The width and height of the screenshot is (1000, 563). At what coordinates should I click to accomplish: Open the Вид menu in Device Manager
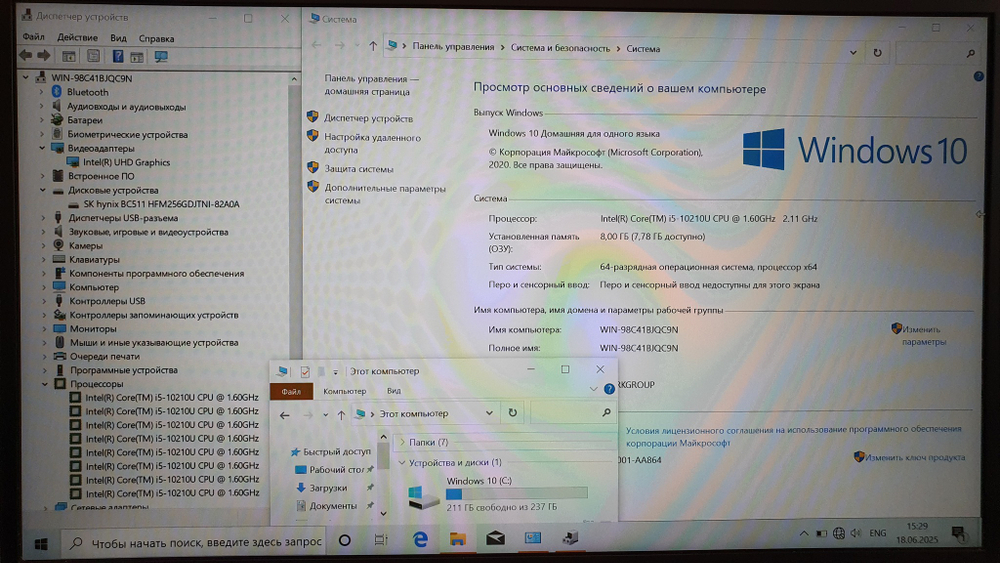coord(118,38)
